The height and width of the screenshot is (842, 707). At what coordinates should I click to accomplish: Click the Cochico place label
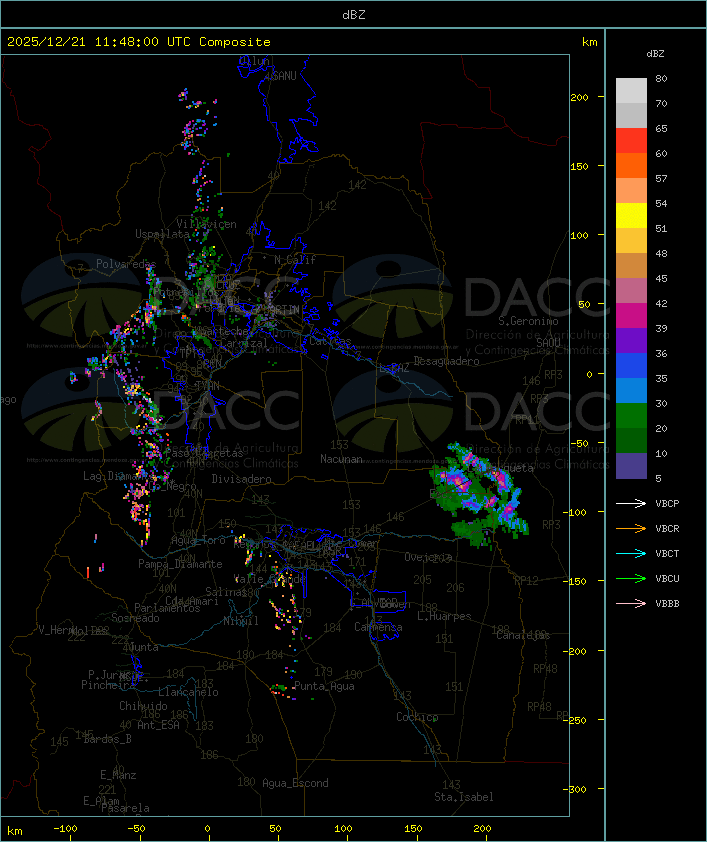pyautogui.click(x=417, y=717)
